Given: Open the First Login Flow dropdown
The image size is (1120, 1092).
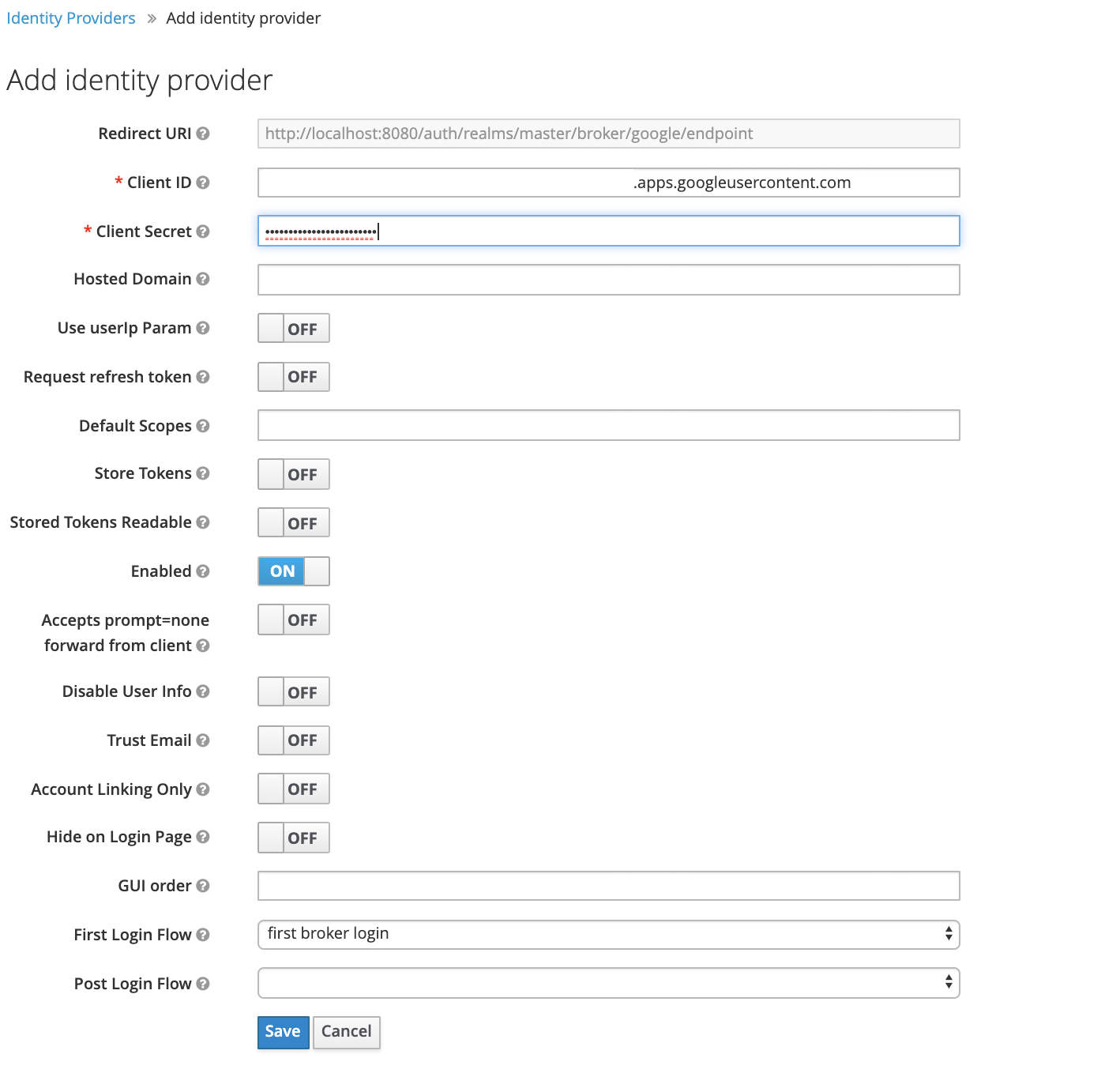Looking at the screenshot, I should 608,934.
